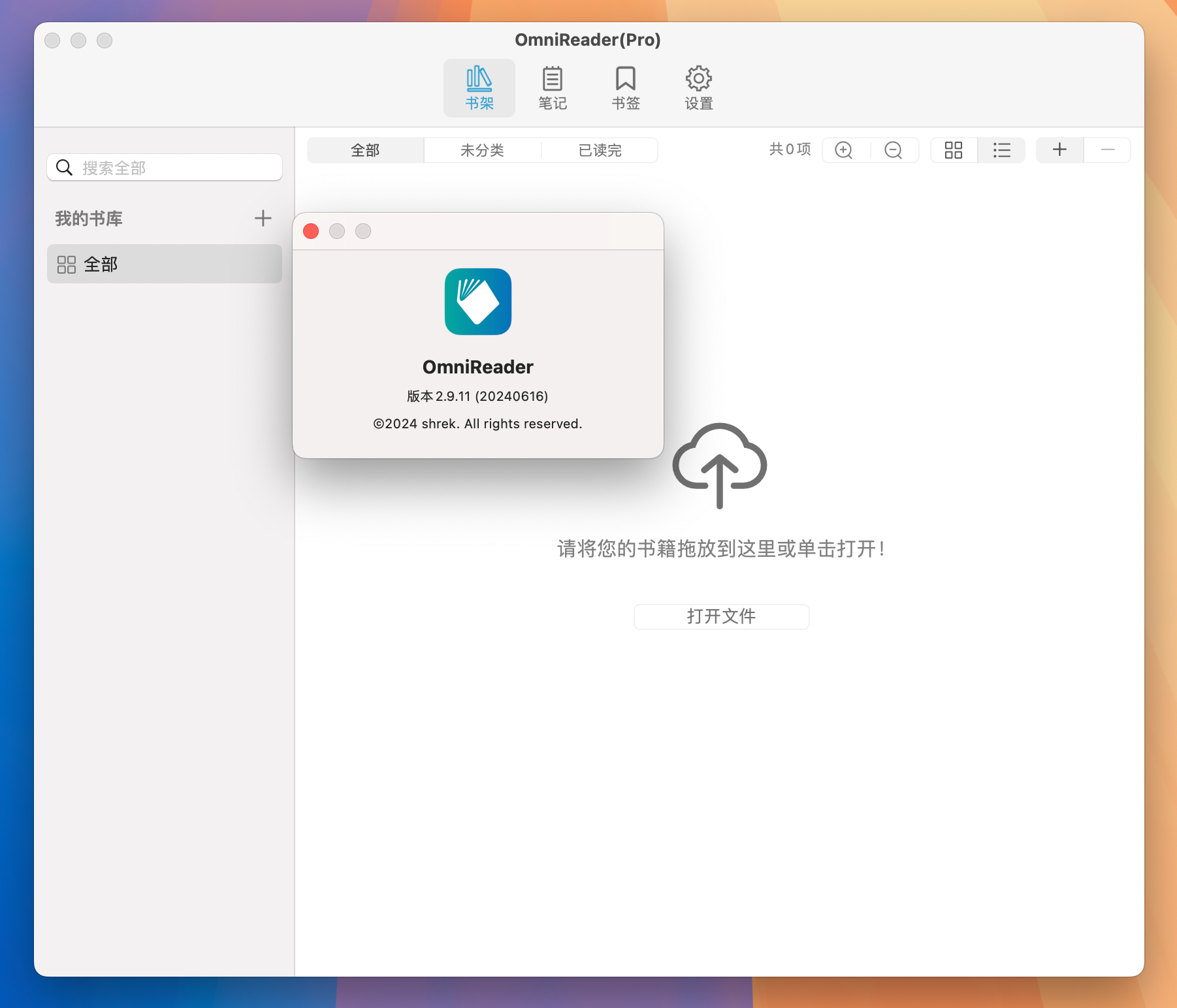Zoom out book covers with magnifier minus
1177x1008 pixels.
(894, 150)
